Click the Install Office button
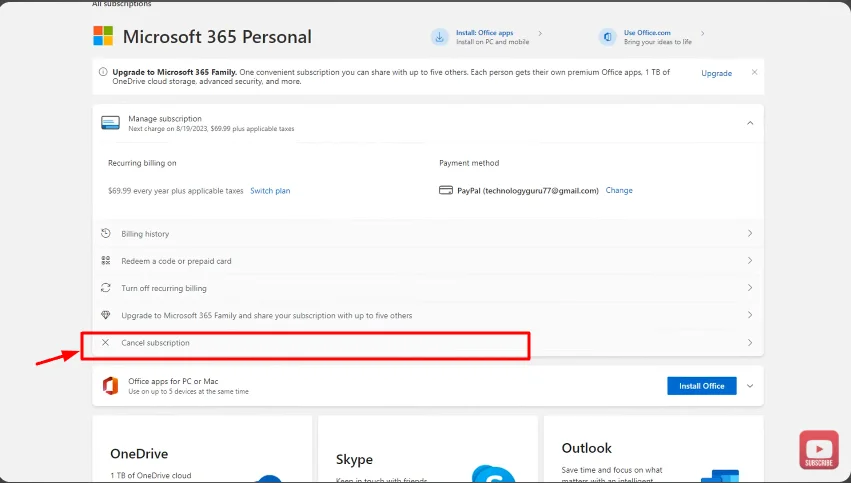The image size is (851, 483). [702, 386]
